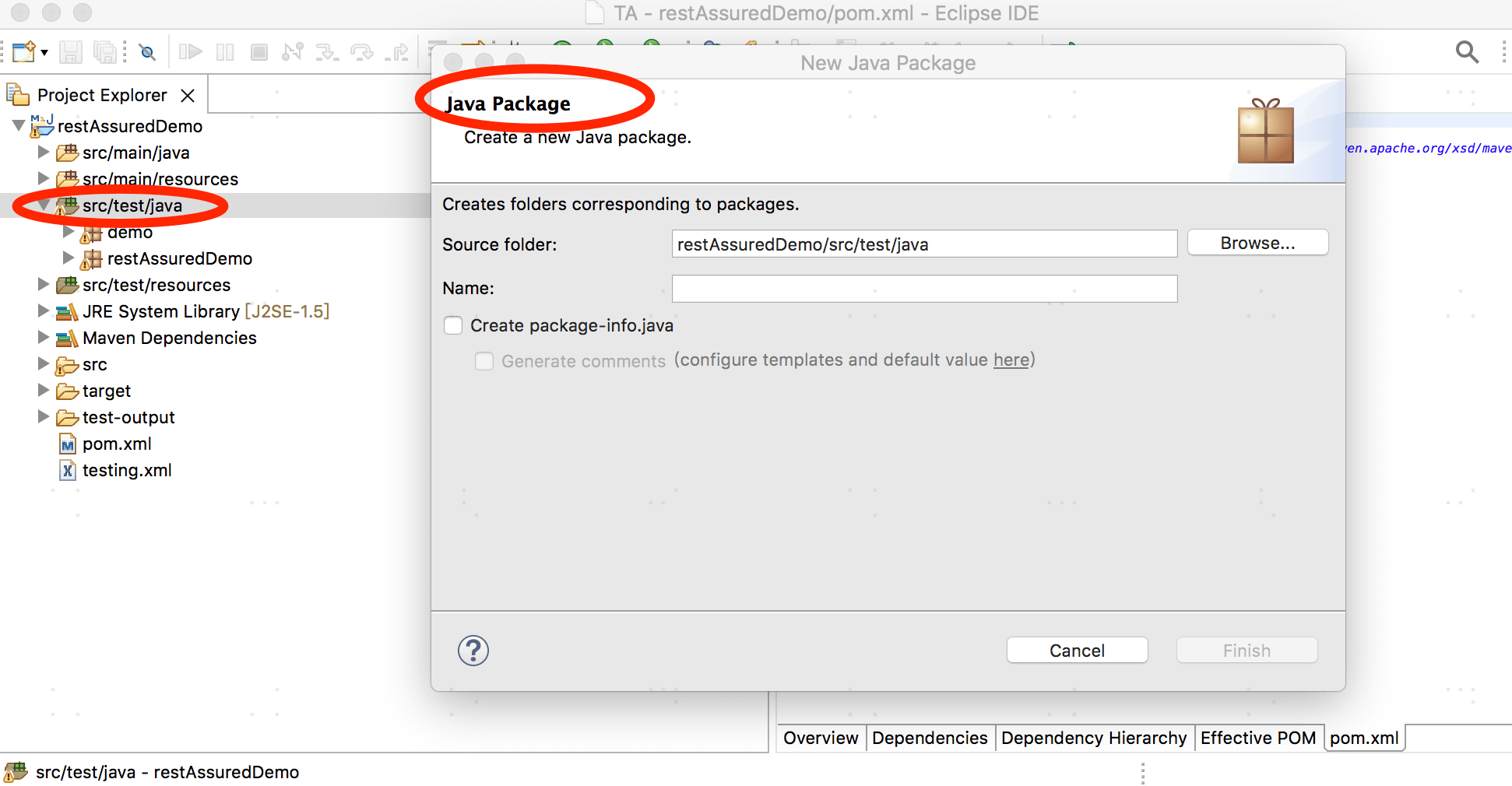Click the package Name input field
Screen dimensions: 1512x786
coord(924,289)
